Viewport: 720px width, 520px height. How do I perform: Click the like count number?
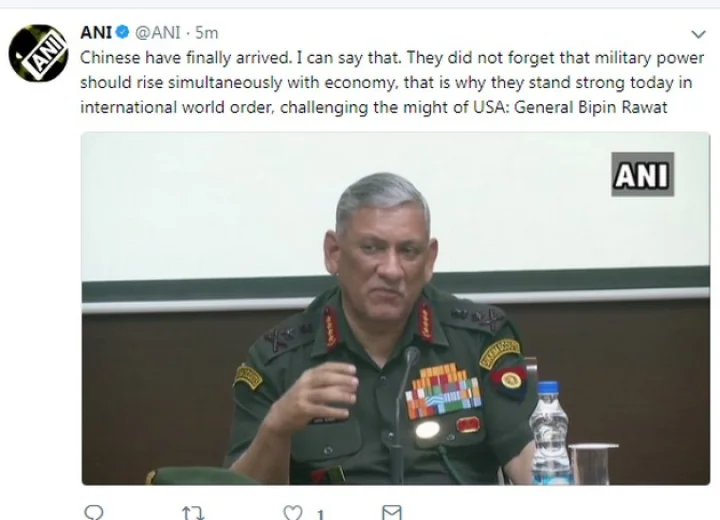coord(320,512)
